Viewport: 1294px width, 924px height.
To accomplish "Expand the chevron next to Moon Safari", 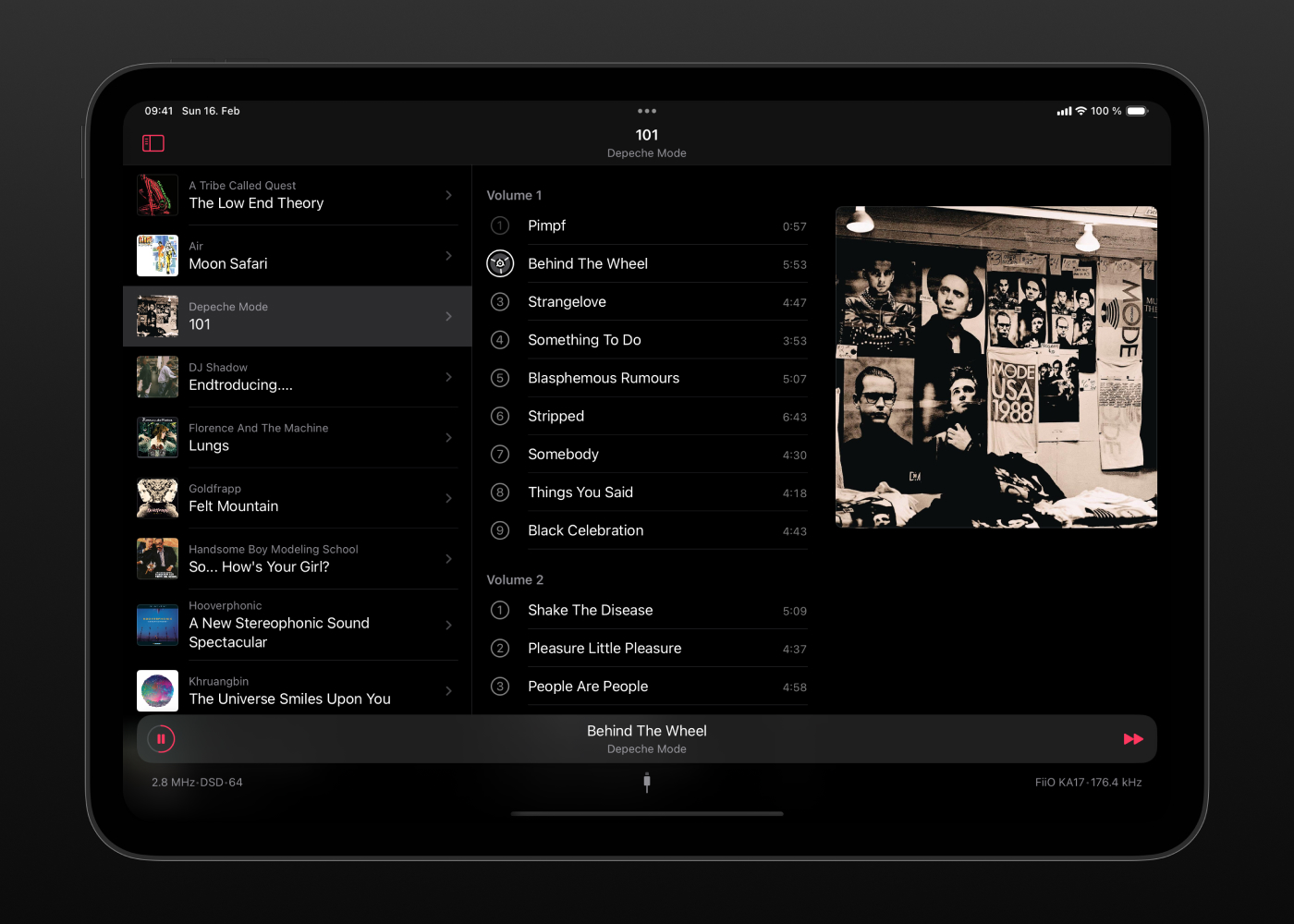I will tap(449, 255).
